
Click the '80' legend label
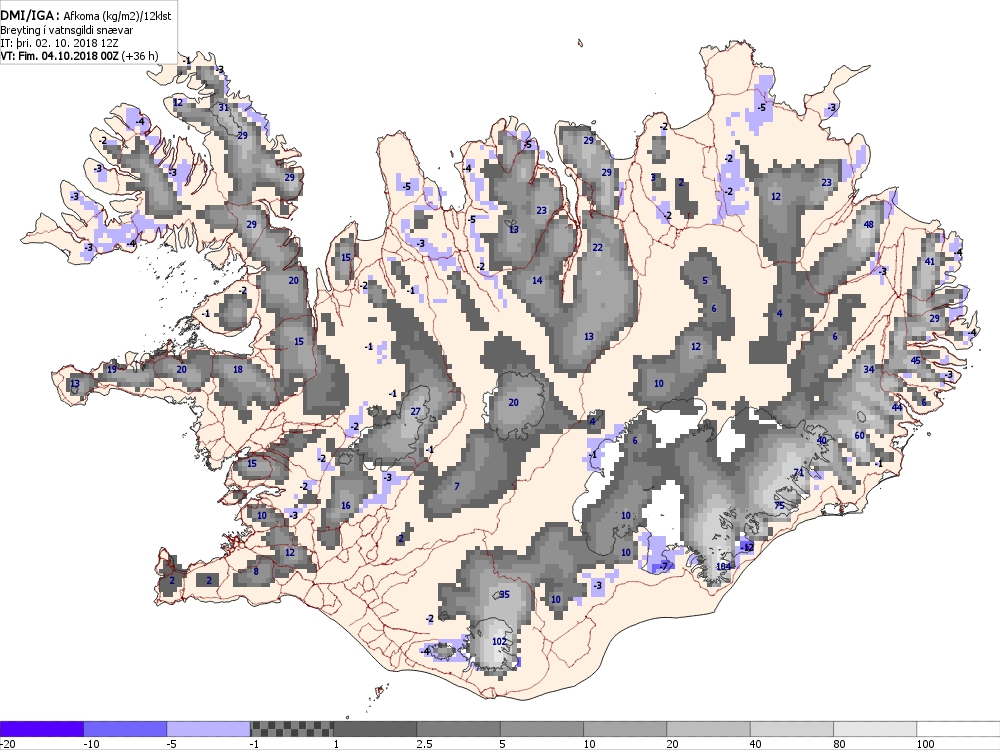[x=839, y=744]
